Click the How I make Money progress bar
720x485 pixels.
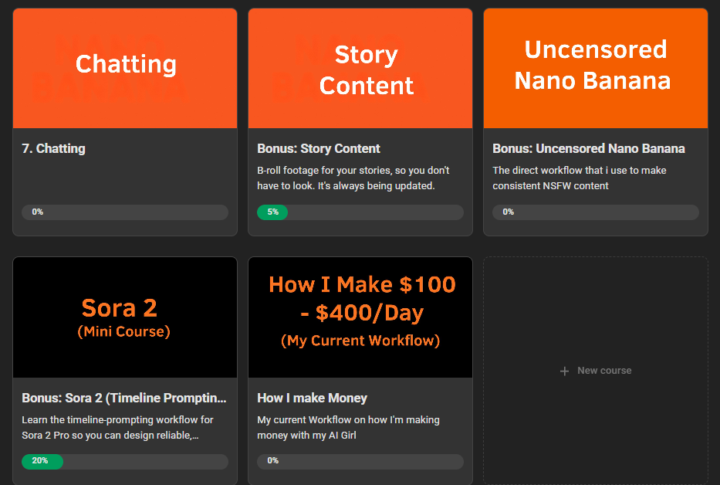[x=360, y=461]
